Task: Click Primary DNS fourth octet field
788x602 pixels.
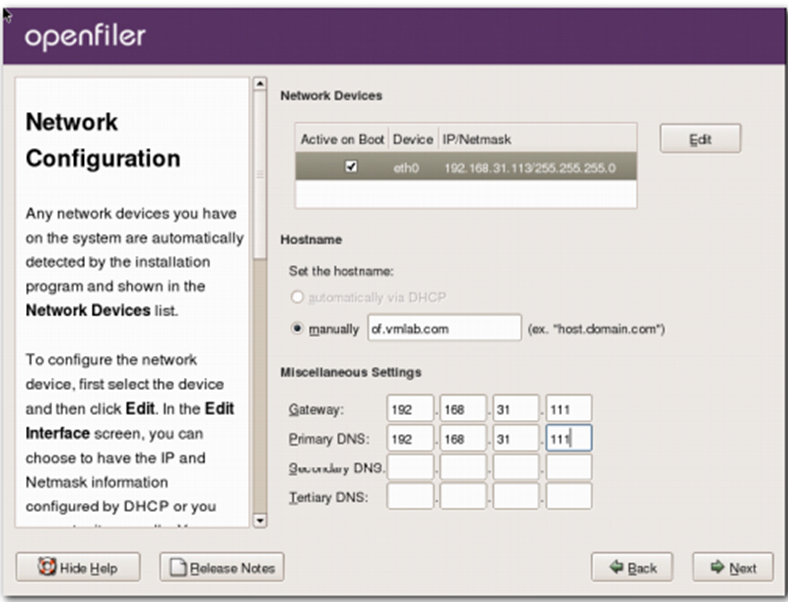Action: pyautogui.click(x=569, y=438)
